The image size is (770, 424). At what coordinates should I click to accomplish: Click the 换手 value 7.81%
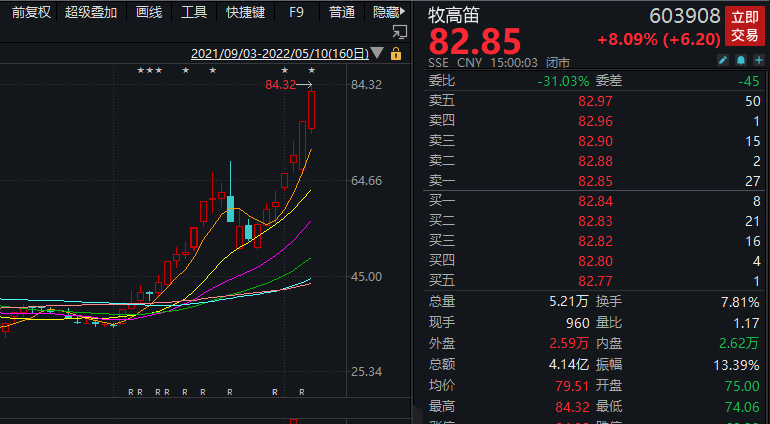740,302
